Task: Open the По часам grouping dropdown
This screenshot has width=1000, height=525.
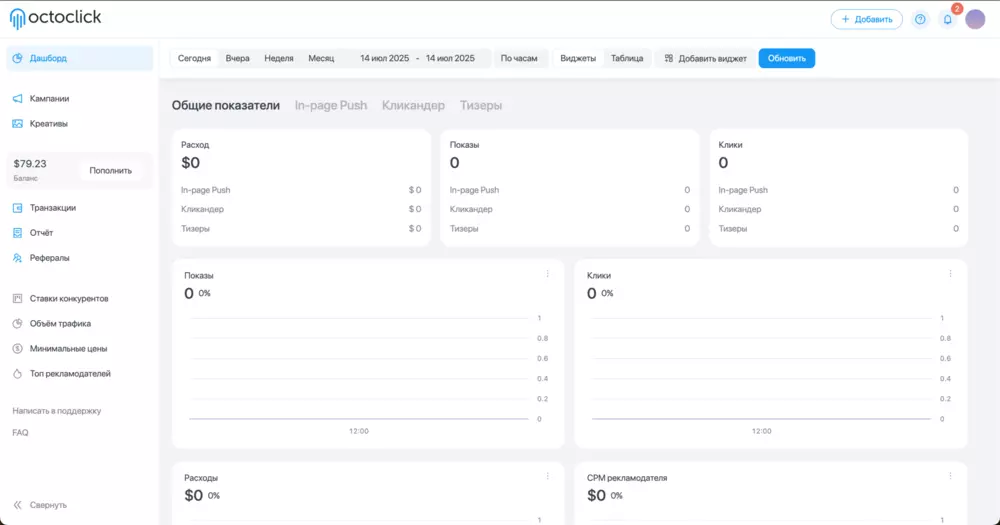Action: click(x=518, y=58)
